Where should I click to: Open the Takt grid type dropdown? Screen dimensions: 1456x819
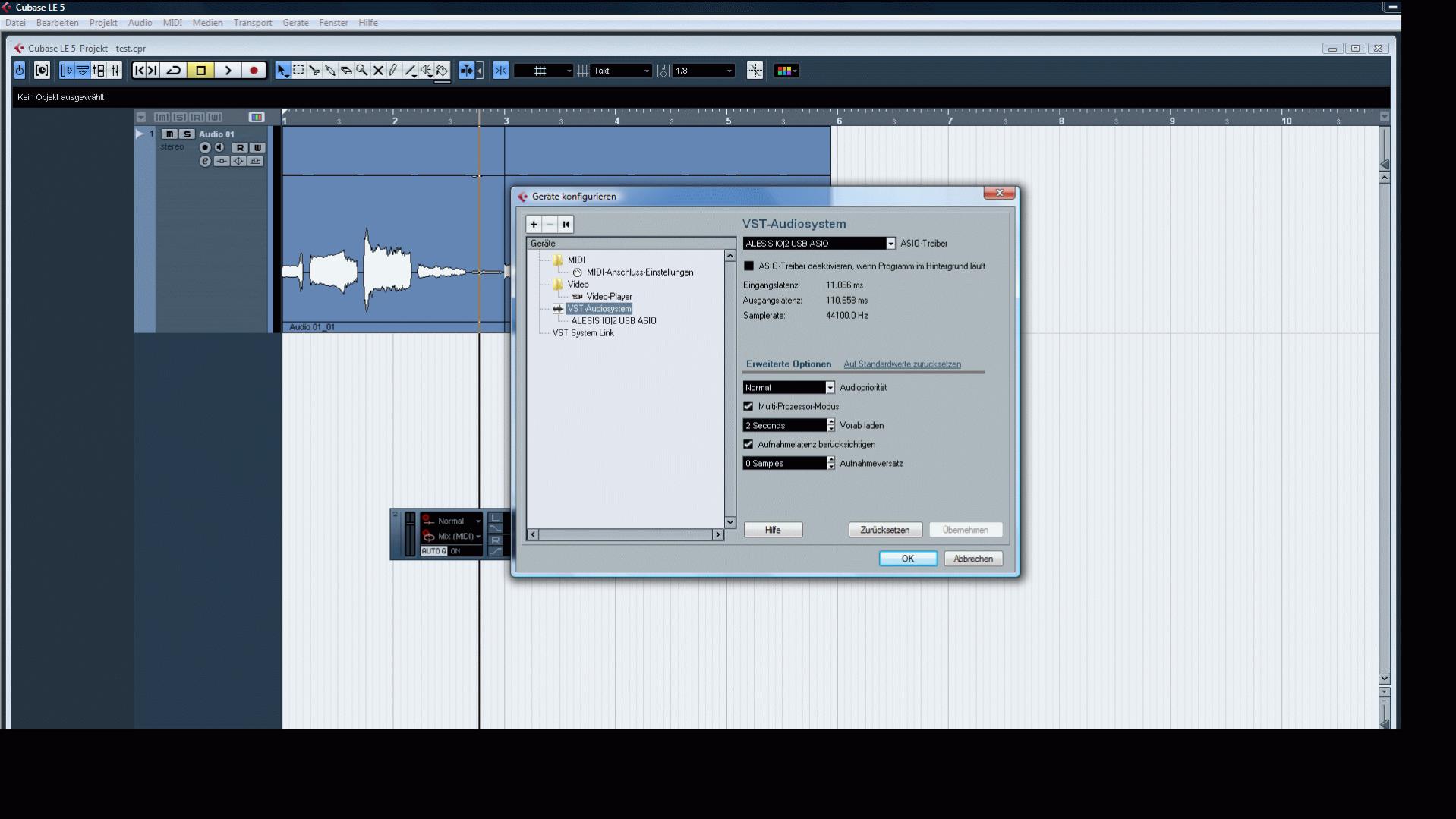(x=622, y=71)
